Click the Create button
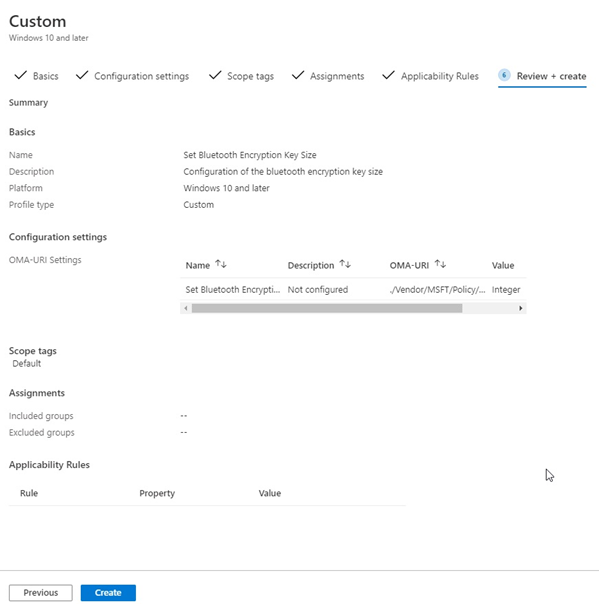This screenshot has width=599, height=604. pos(108,592)
